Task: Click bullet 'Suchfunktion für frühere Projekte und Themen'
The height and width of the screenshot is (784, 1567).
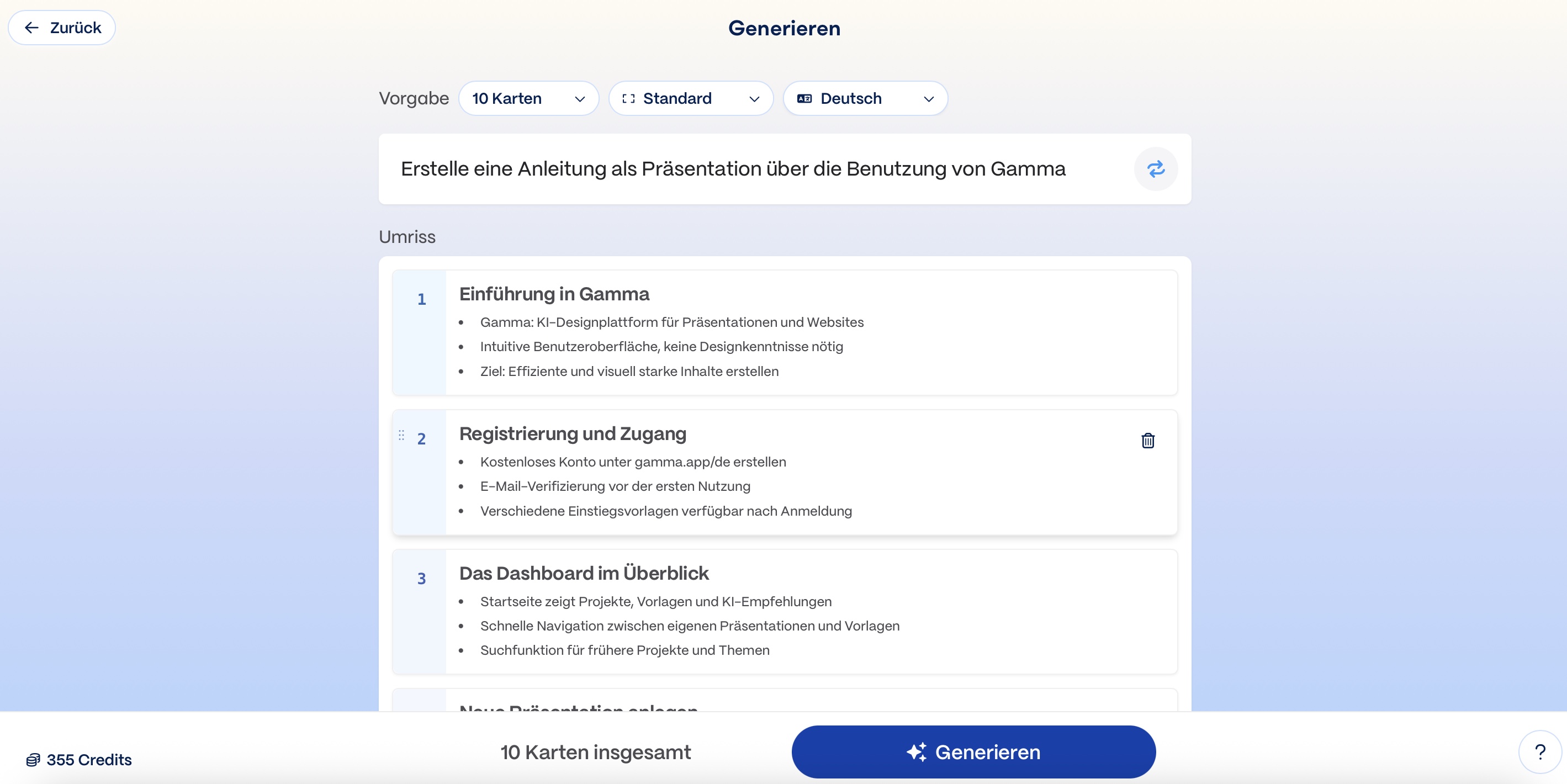Action: (624, 650)
